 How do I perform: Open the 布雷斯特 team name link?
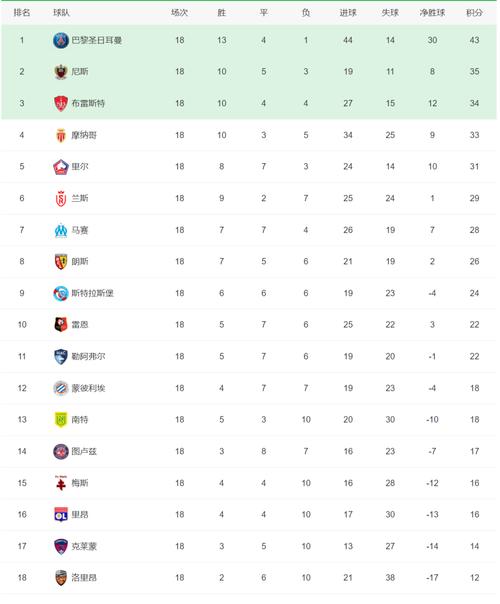pos(88,103)
